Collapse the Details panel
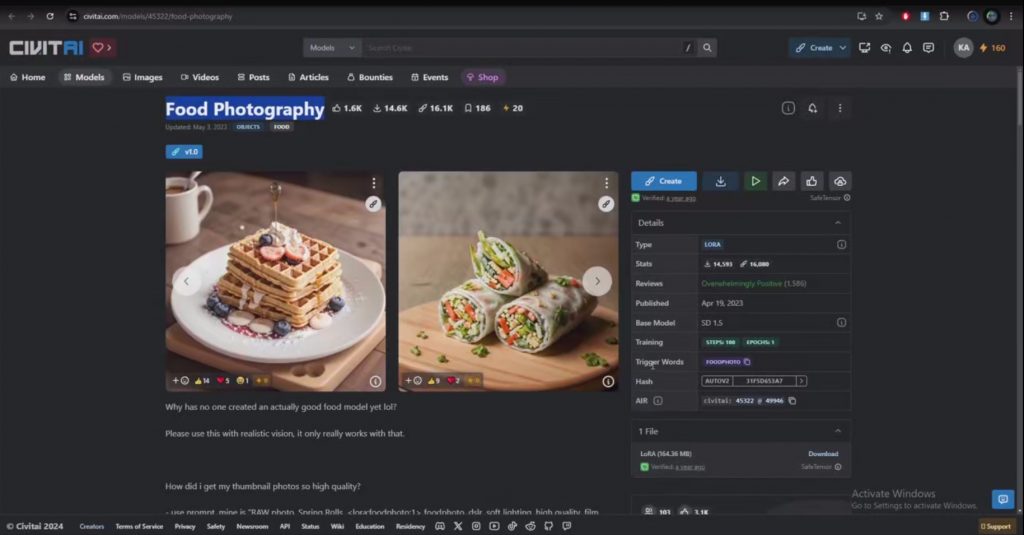Screen dimensions: 1024x535 pyautogui.click(x=838, y=223)
